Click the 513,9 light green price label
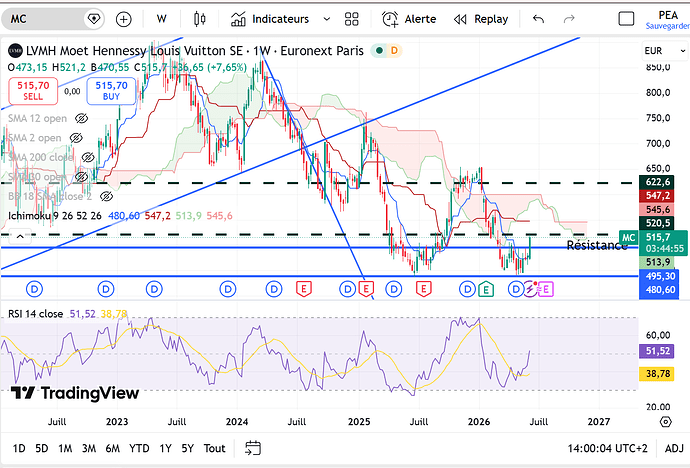Image resolution: width=690 pixels, height=468 pixels. (x=657, y=262)
